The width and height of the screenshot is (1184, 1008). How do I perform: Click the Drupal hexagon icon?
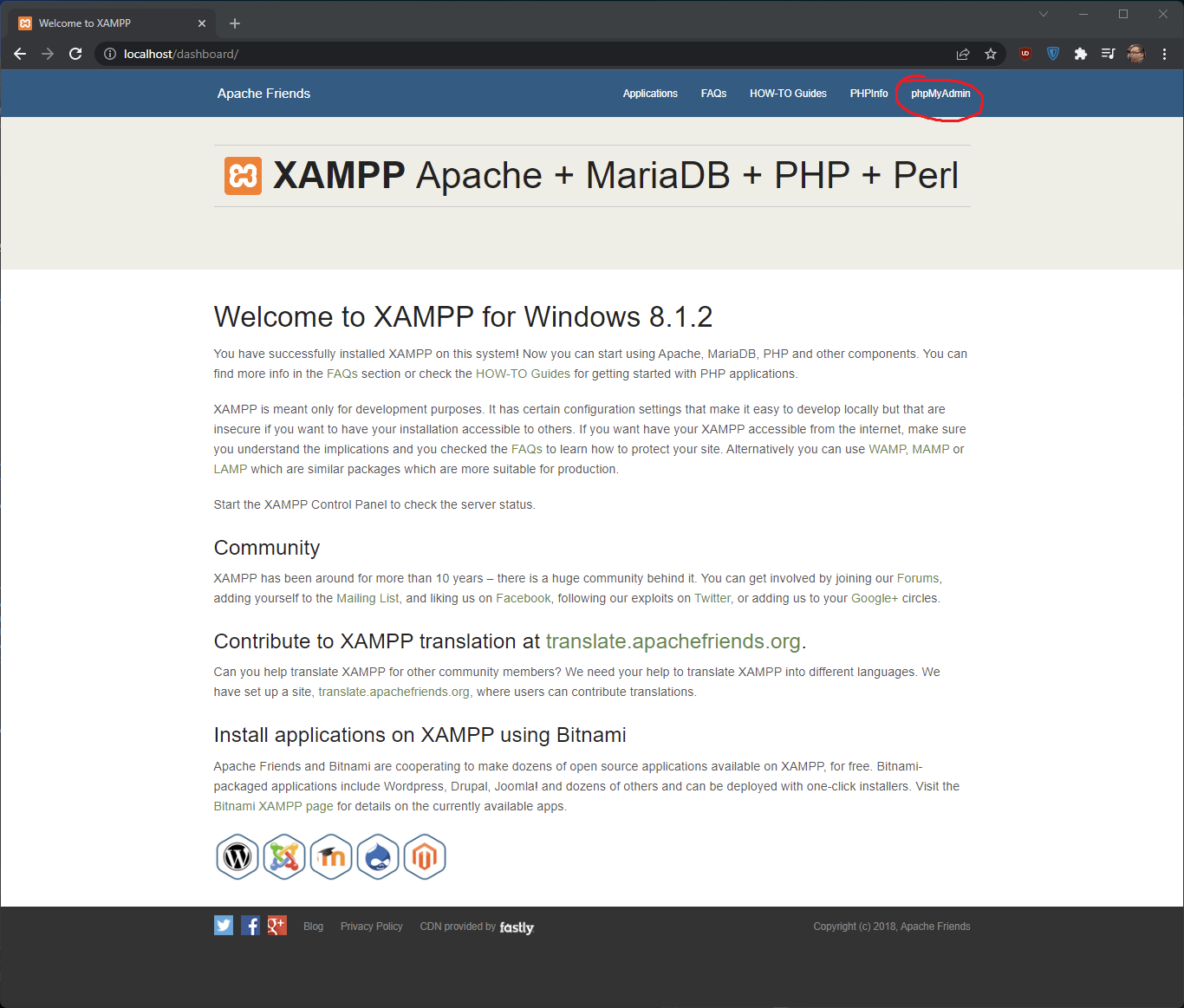pyautogui.click(x=378, y=857)
